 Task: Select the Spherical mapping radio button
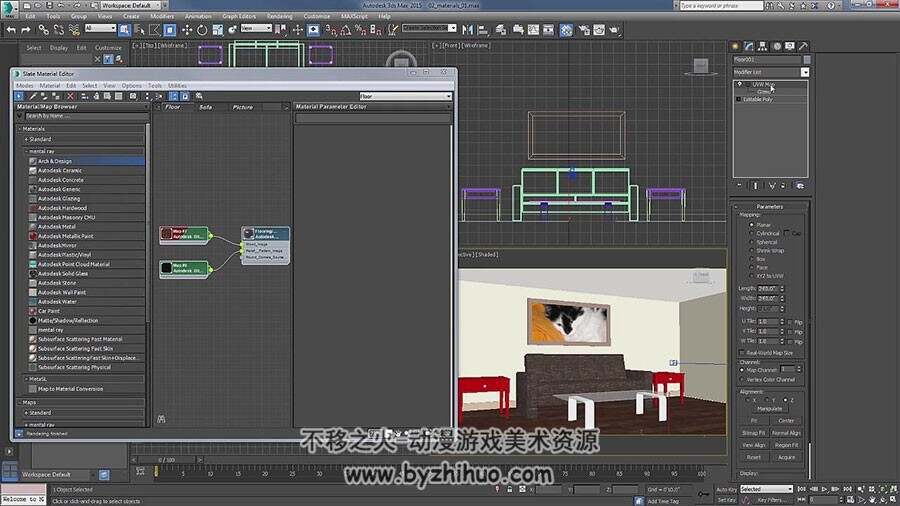(751, 242)
